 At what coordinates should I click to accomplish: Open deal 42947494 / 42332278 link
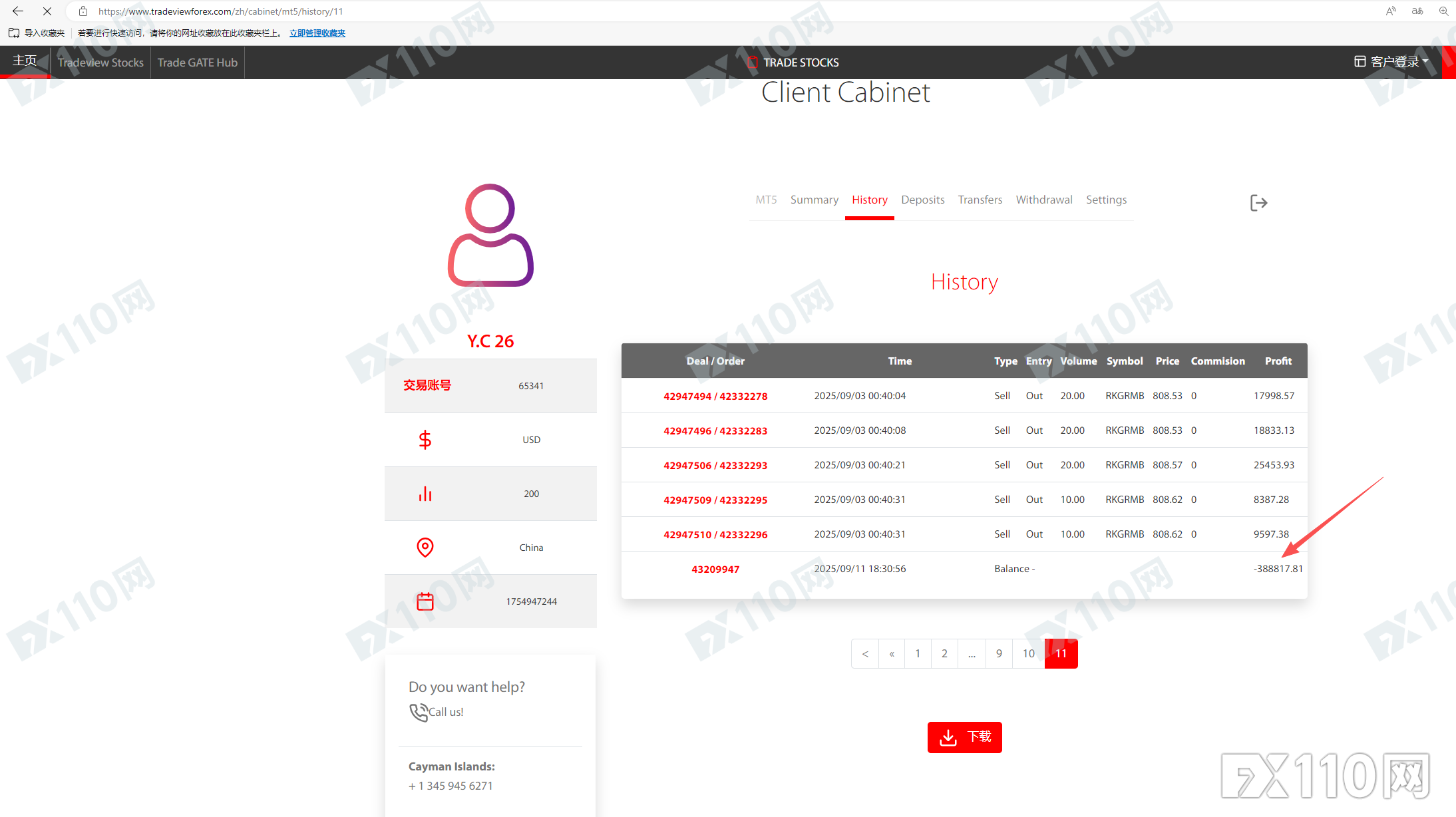(x=715, y=397)
